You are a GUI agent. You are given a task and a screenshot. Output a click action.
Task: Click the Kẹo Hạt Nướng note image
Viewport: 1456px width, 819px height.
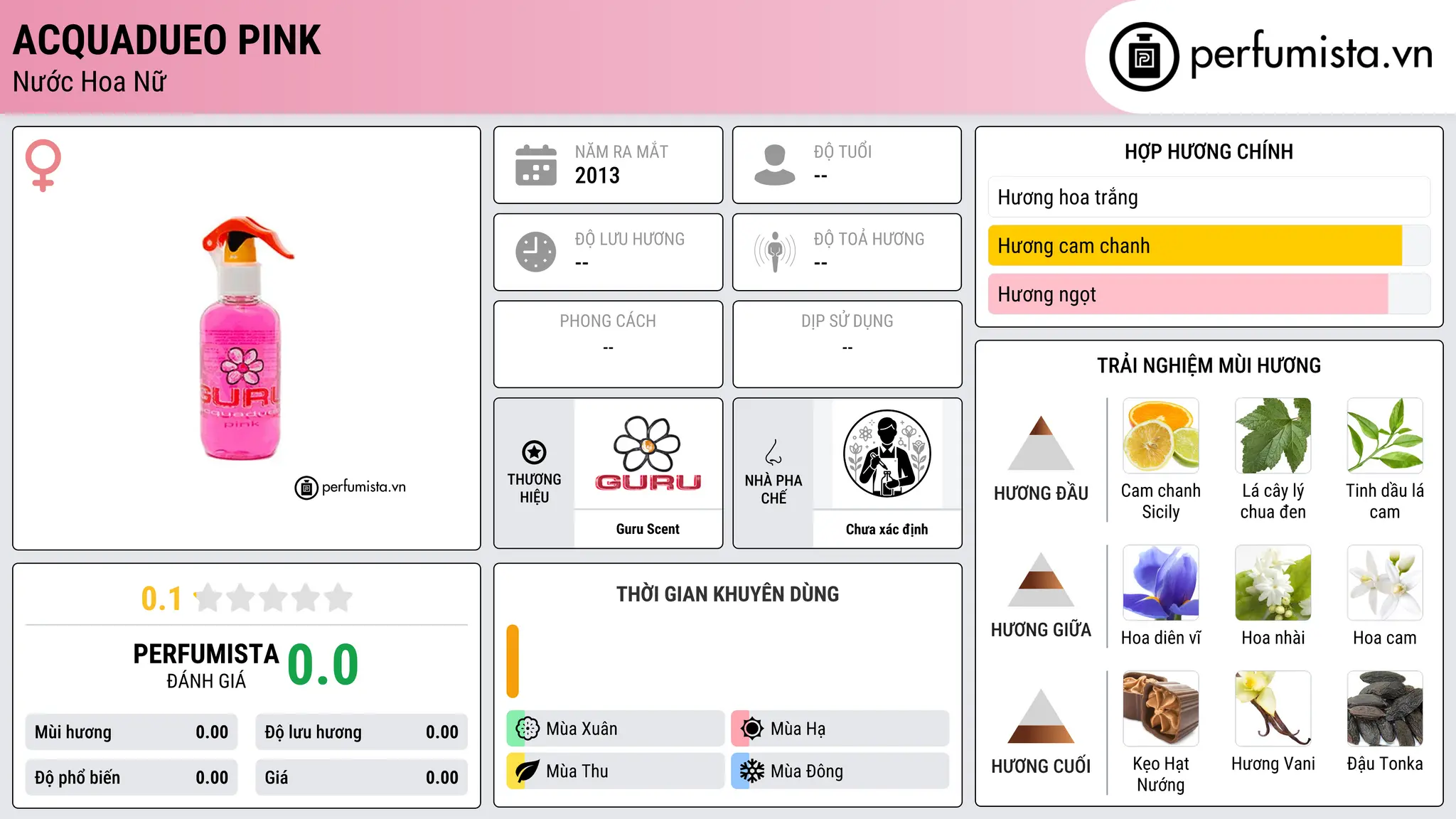tap(1161, 709)
